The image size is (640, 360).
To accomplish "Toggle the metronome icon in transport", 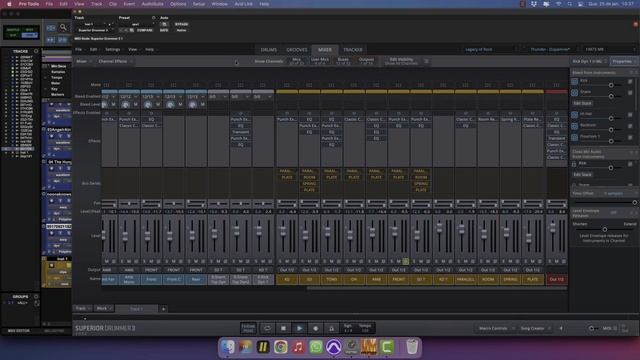I will coord(331,328).
